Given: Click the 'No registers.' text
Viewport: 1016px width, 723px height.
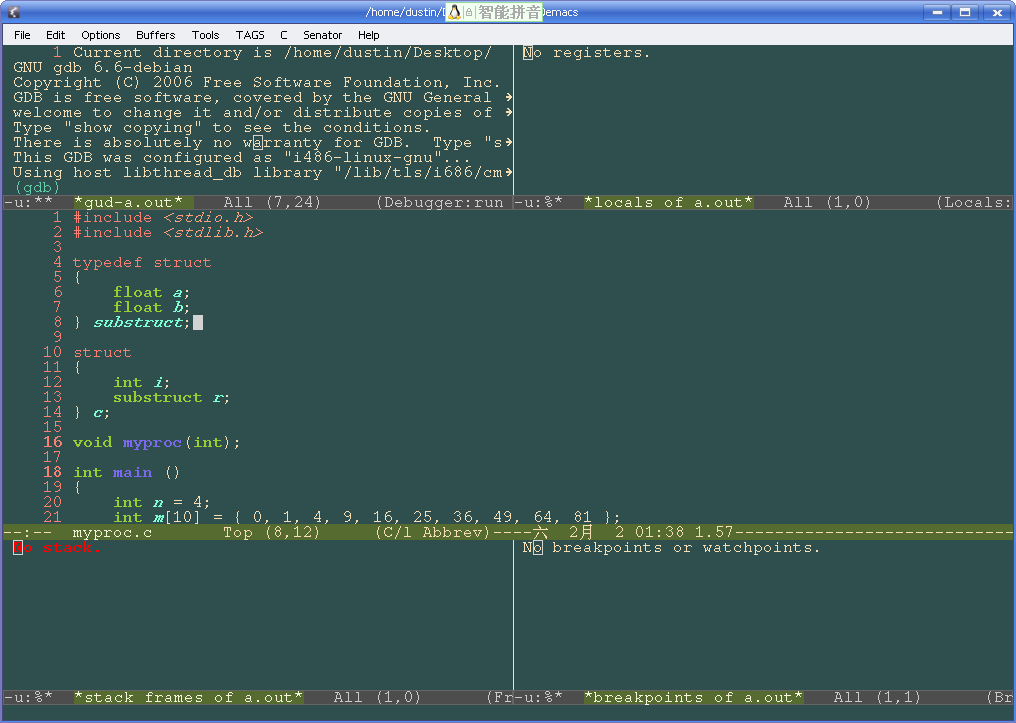Looking at the screenshot, I should coord(586,53).
